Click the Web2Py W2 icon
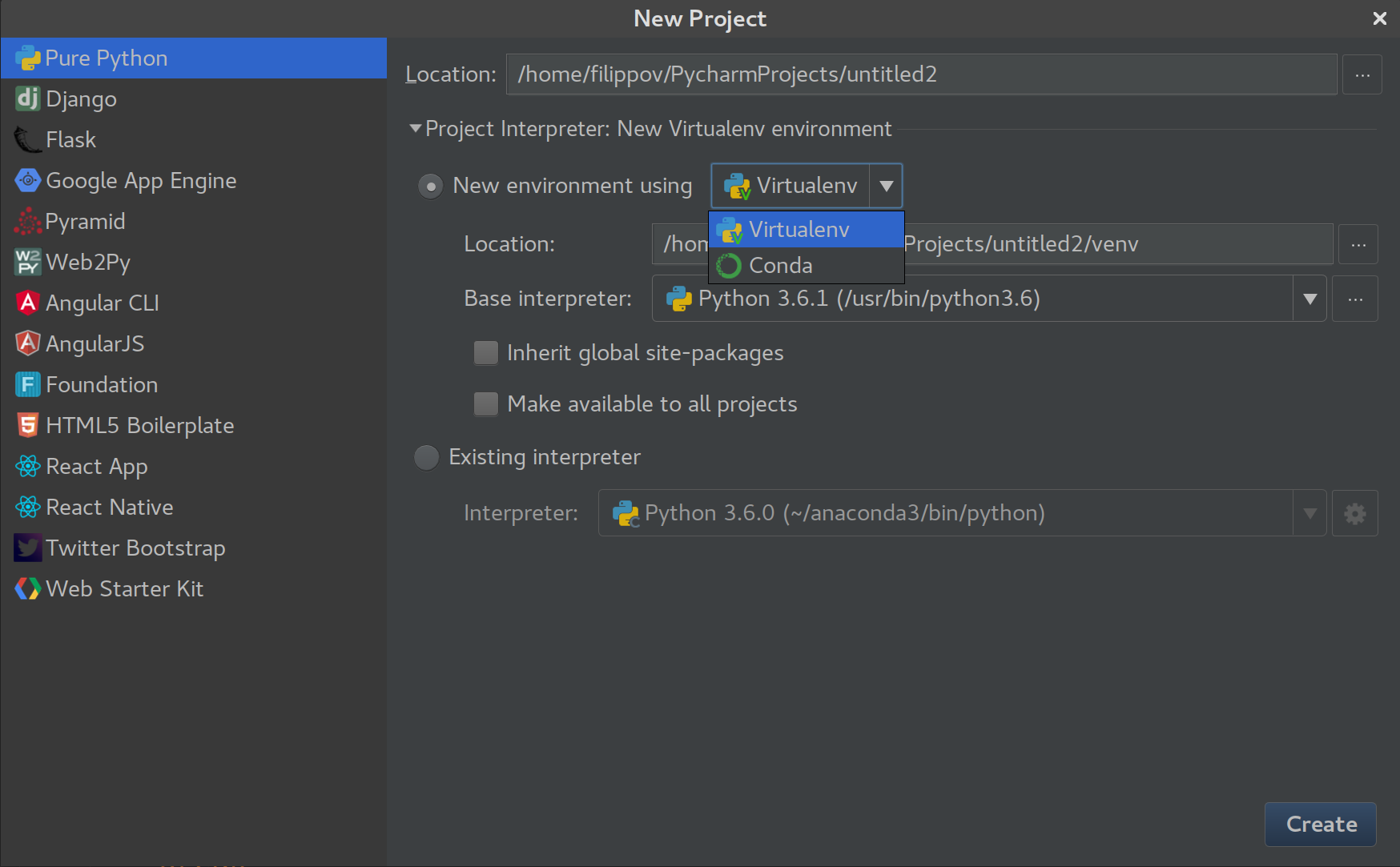Viewport: 1400px width, 867px height. pos(28,263)
